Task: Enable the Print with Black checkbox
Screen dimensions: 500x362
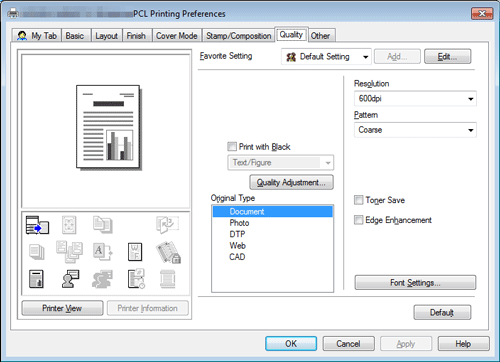Action: click(x=232, y=146)
